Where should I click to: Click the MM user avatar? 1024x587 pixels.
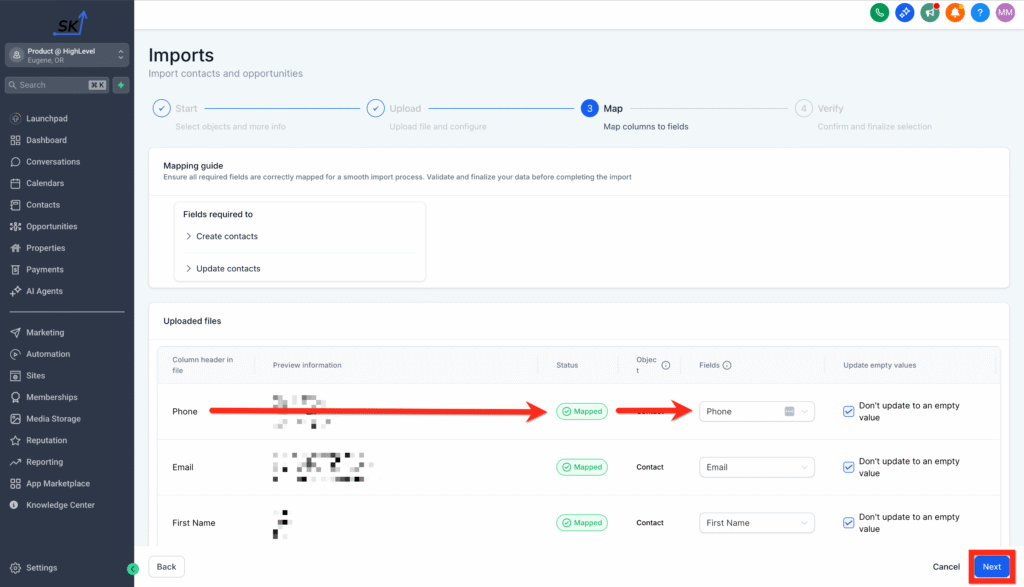point(1005,13)
